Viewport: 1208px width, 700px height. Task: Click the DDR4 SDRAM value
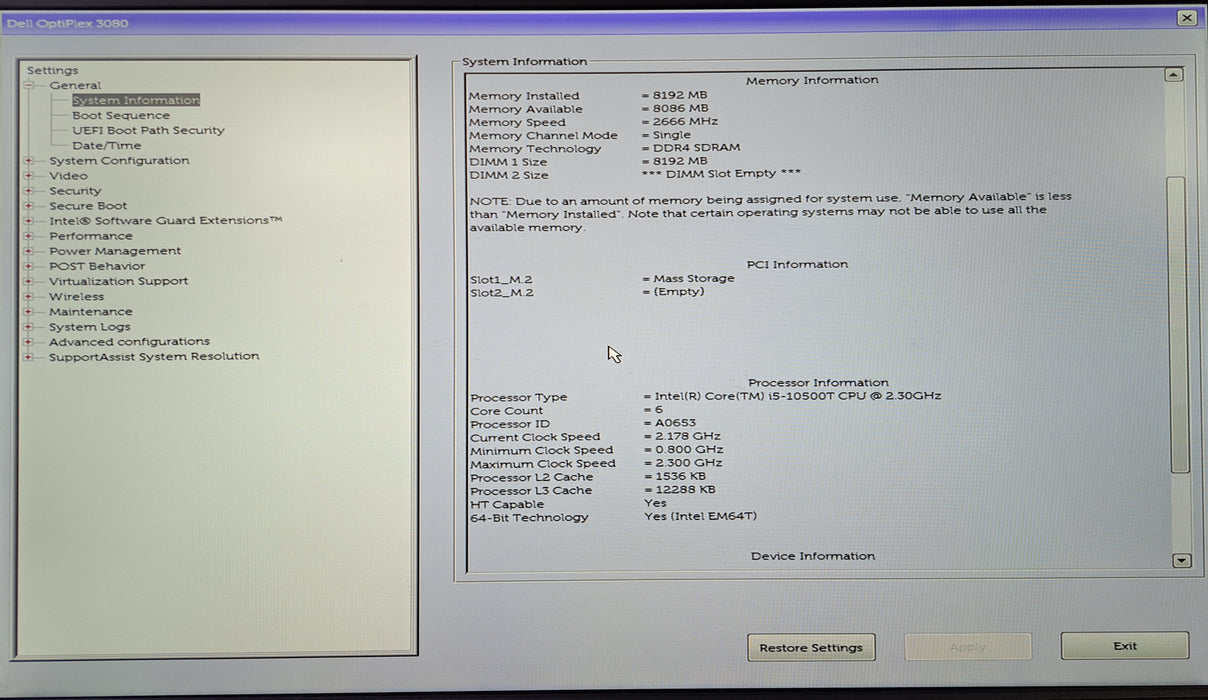coord(697,148)
